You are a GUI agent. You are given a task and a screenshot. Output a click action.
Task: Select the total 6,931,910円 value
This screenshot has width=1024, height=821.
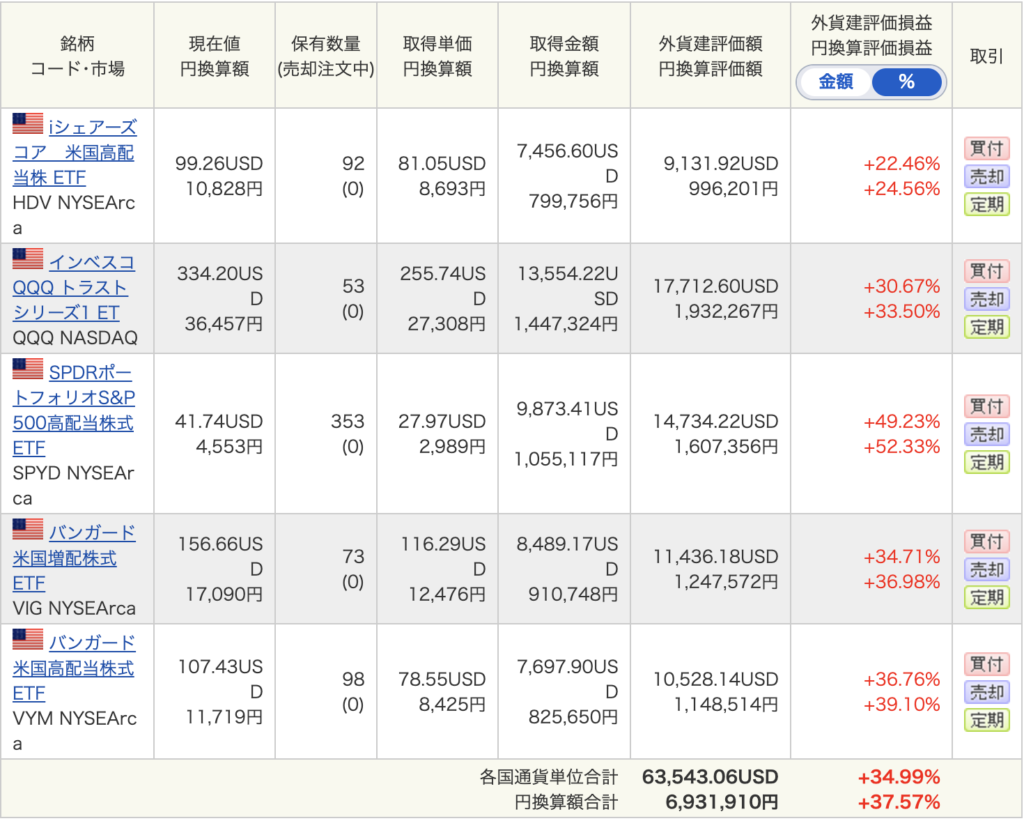(722, 801)
